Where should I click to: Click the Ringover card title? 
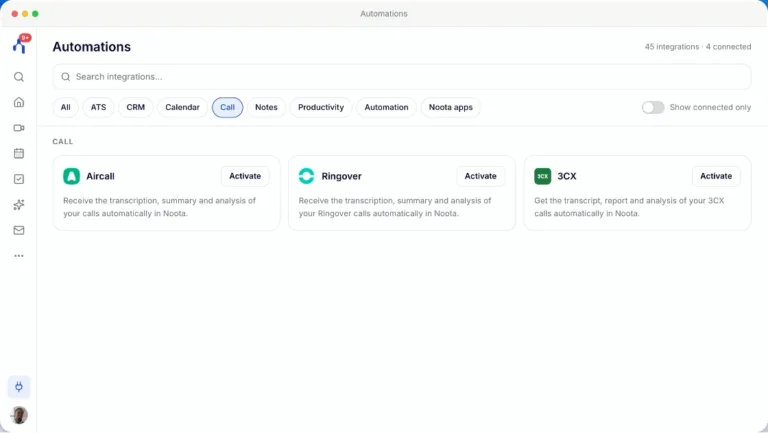click(x=341, y=176)
